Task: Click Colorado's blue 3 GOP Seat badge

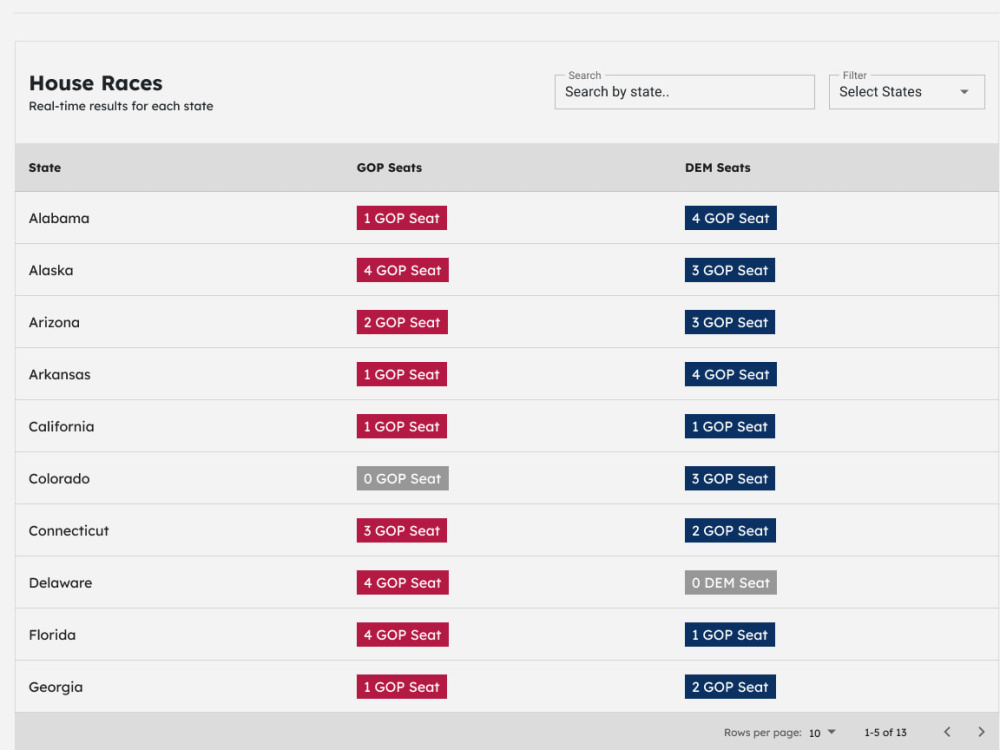Action: coord(730,479)
